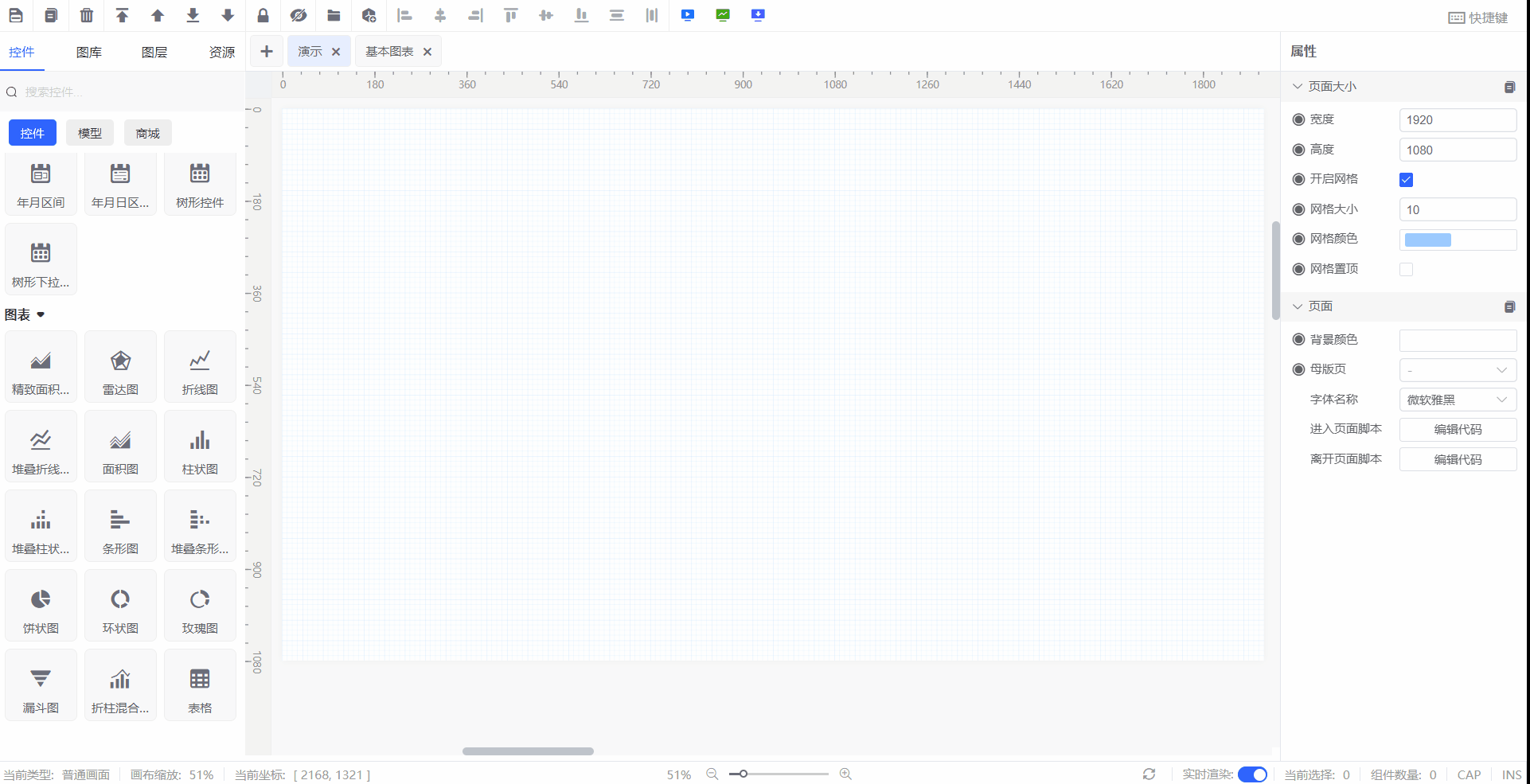Uncheck the enable grid checkbox
The height and width of the screenshot is (784, 1530).
(1406, 180)
